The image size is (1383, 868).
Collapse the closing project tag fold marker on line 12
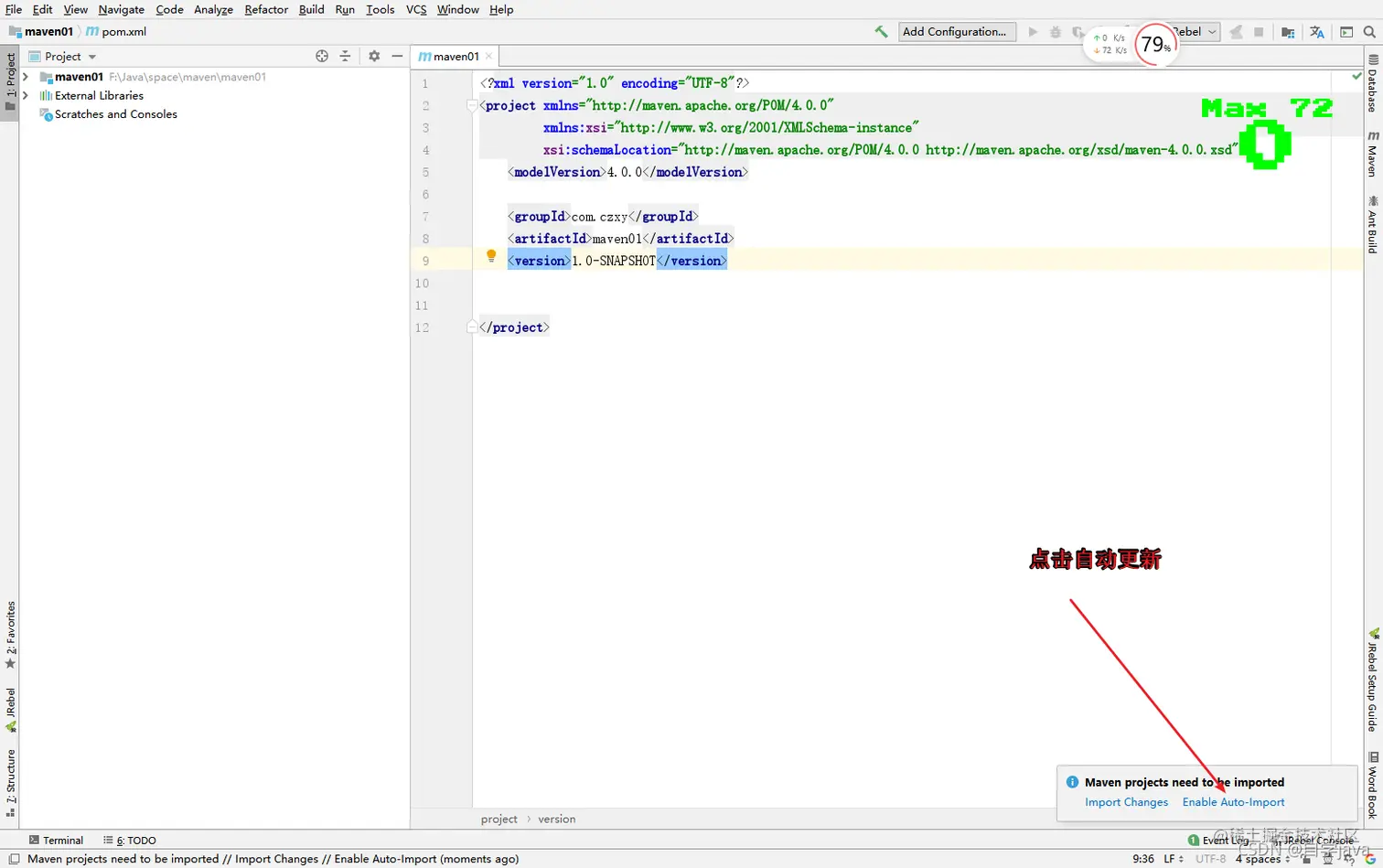pyautogui.click(x=472, y=327)
